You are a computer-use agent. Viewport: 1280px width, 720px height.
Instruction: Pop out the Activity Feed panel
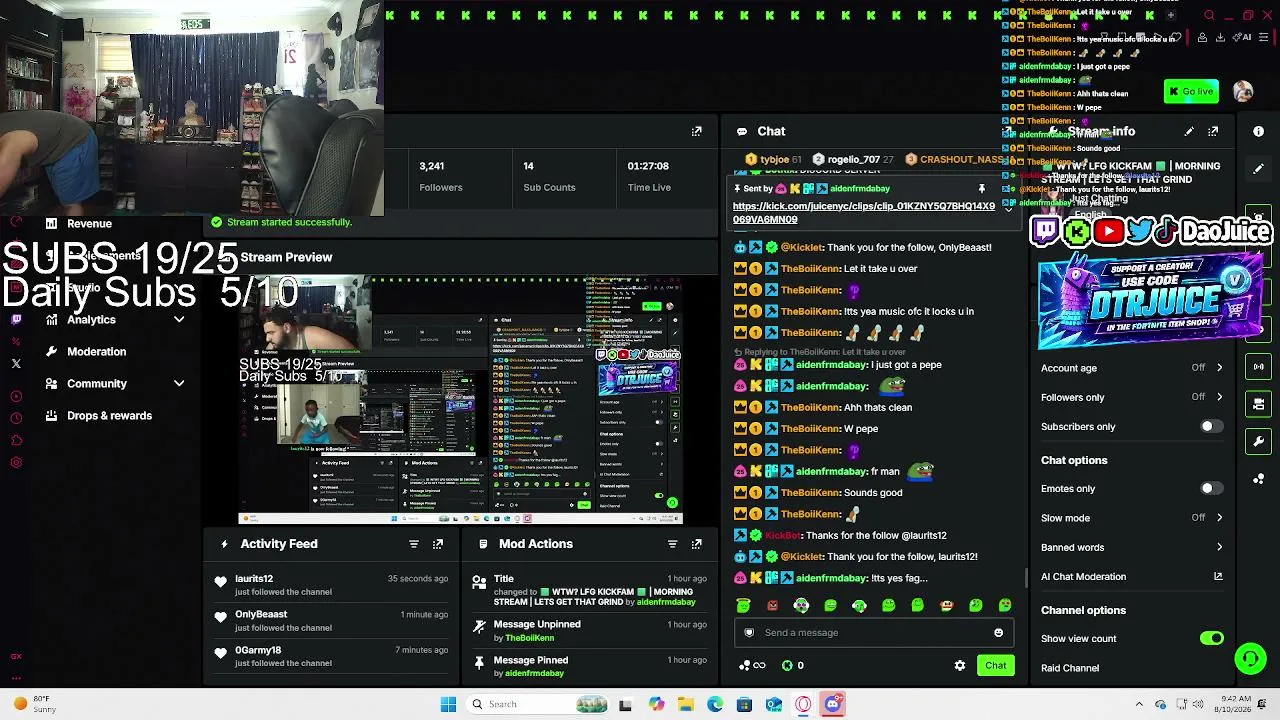(x=438, y=544)
